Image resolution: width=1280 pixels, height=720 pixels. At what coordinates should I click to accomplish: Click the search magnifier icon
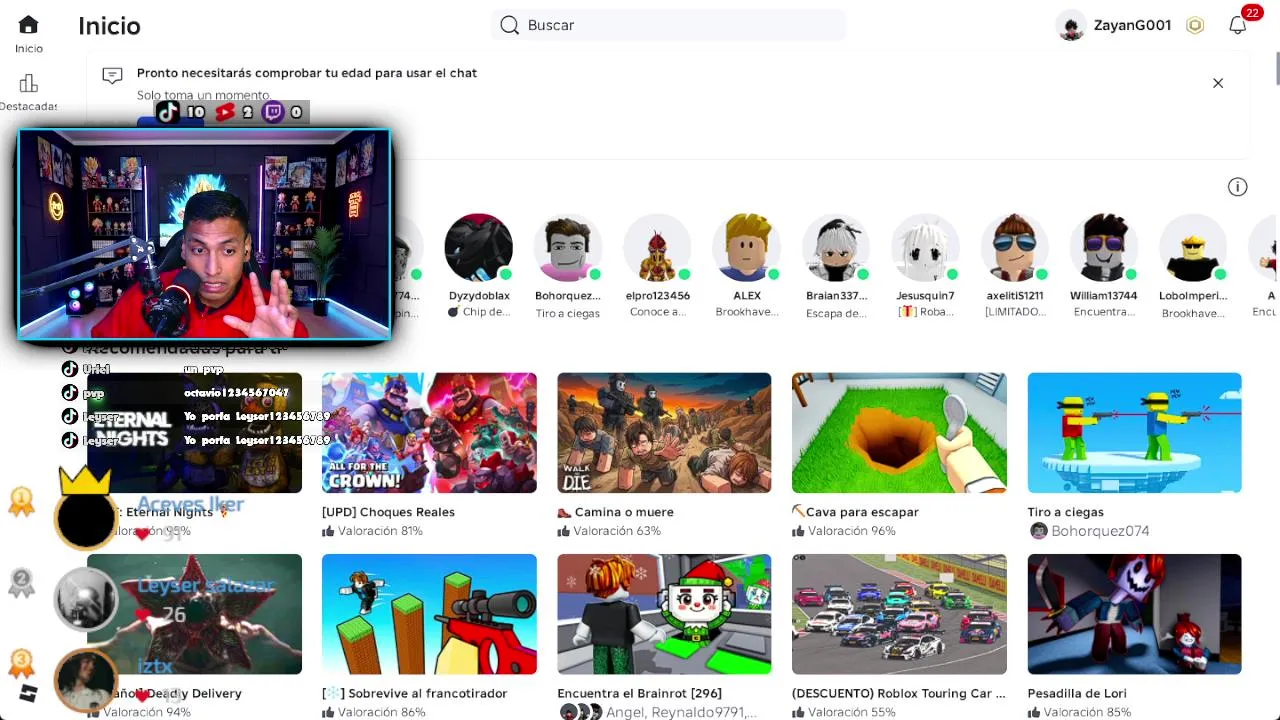[x=510, y=25]
